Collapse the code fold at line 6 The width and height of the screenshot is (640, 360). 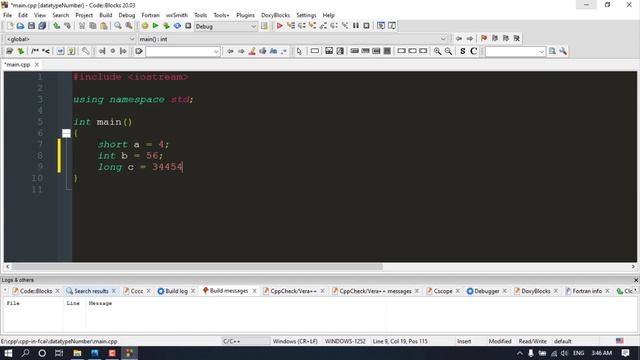[66, 133]
